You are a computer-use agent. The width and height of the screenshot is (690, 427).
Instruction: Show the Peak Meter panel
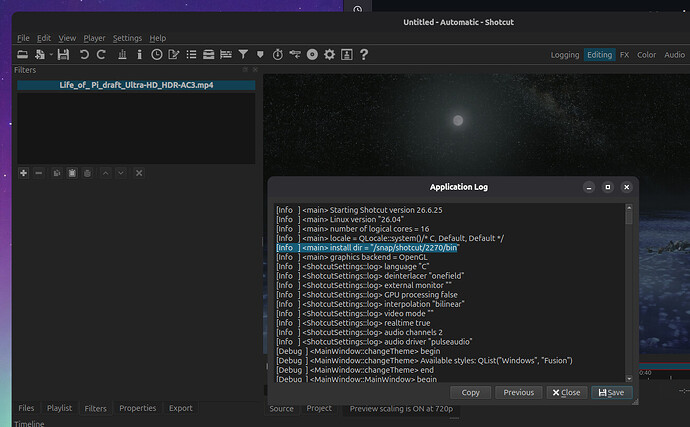(122, 55)
